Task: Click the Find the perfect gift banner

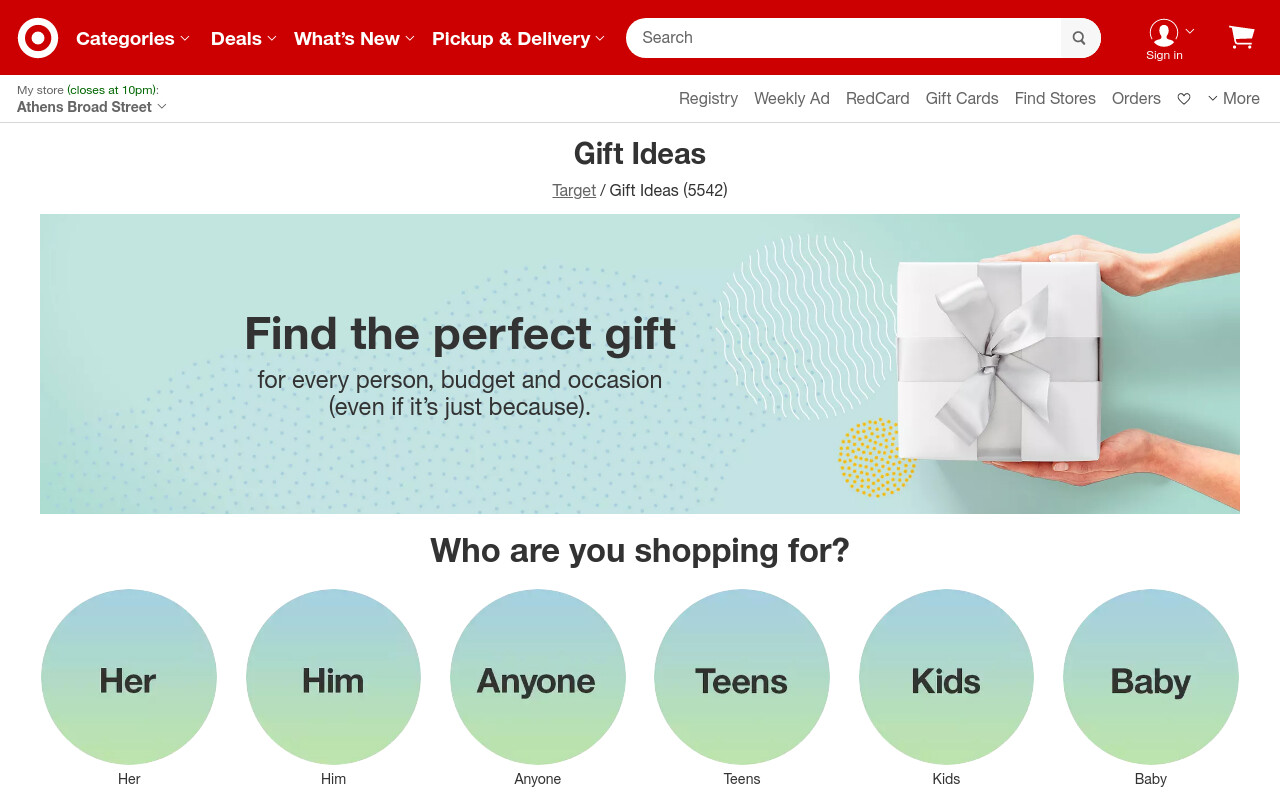Action: click(640, 364)
